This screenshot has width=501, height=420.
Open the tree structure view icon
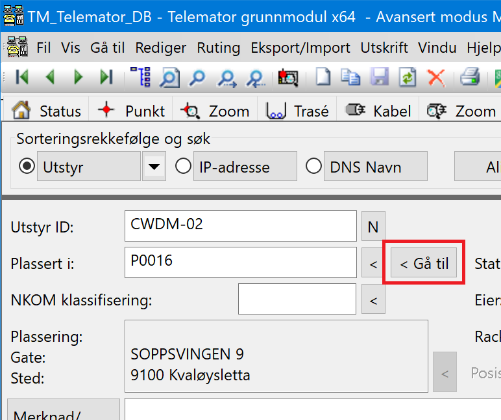pyautogui.click(x=141, y=77)
